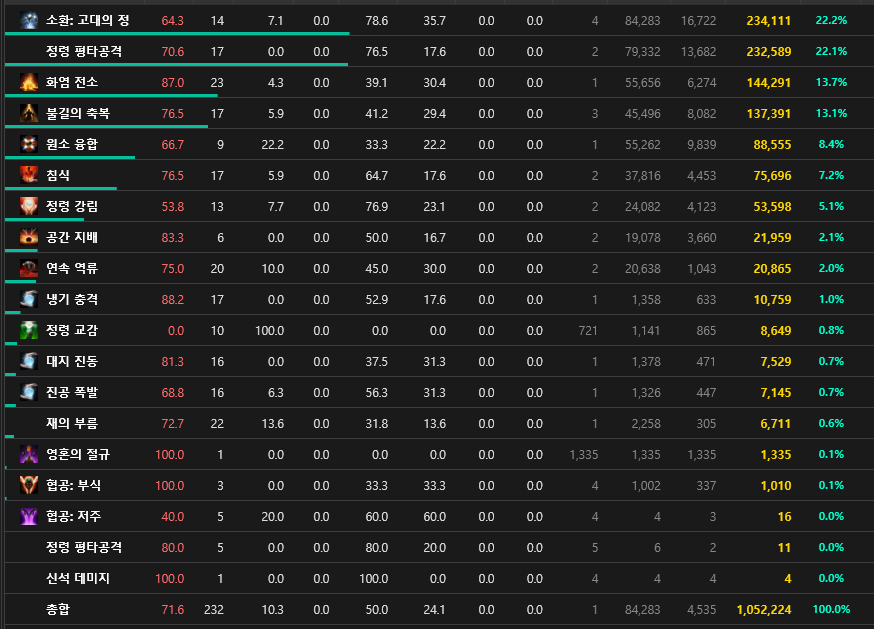
Task: Select the 불길의 축복 skill icon
Action: click(x=29, y=113)
